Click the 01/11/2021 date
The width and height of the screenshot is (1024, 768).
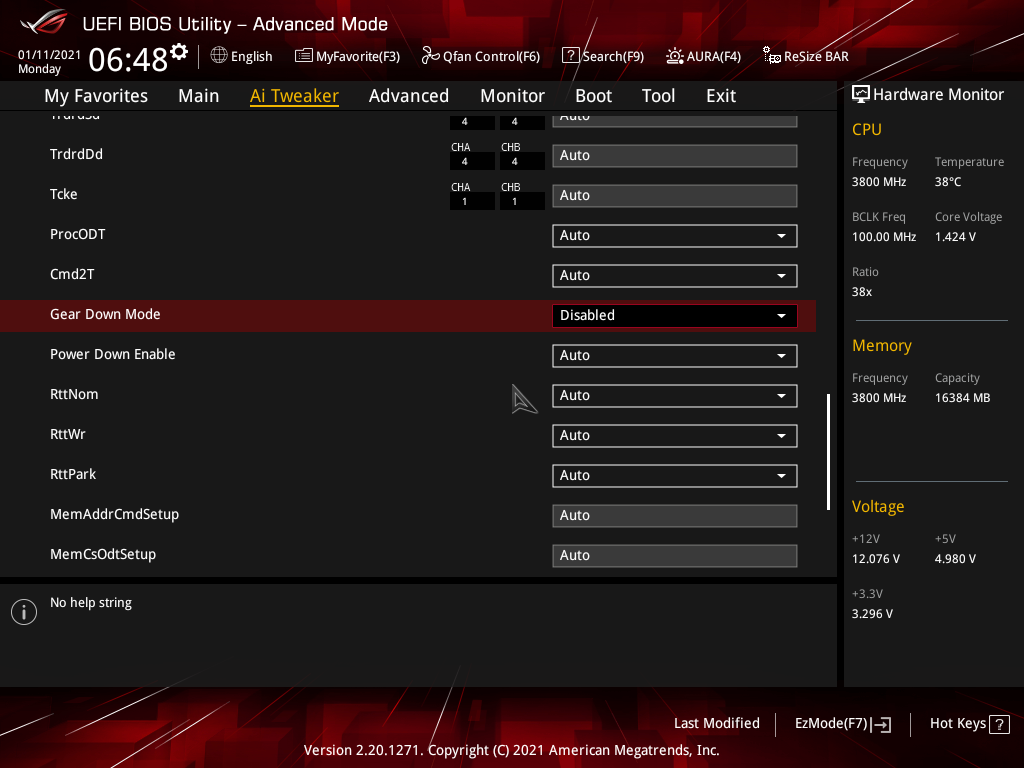tap(49, 55)
